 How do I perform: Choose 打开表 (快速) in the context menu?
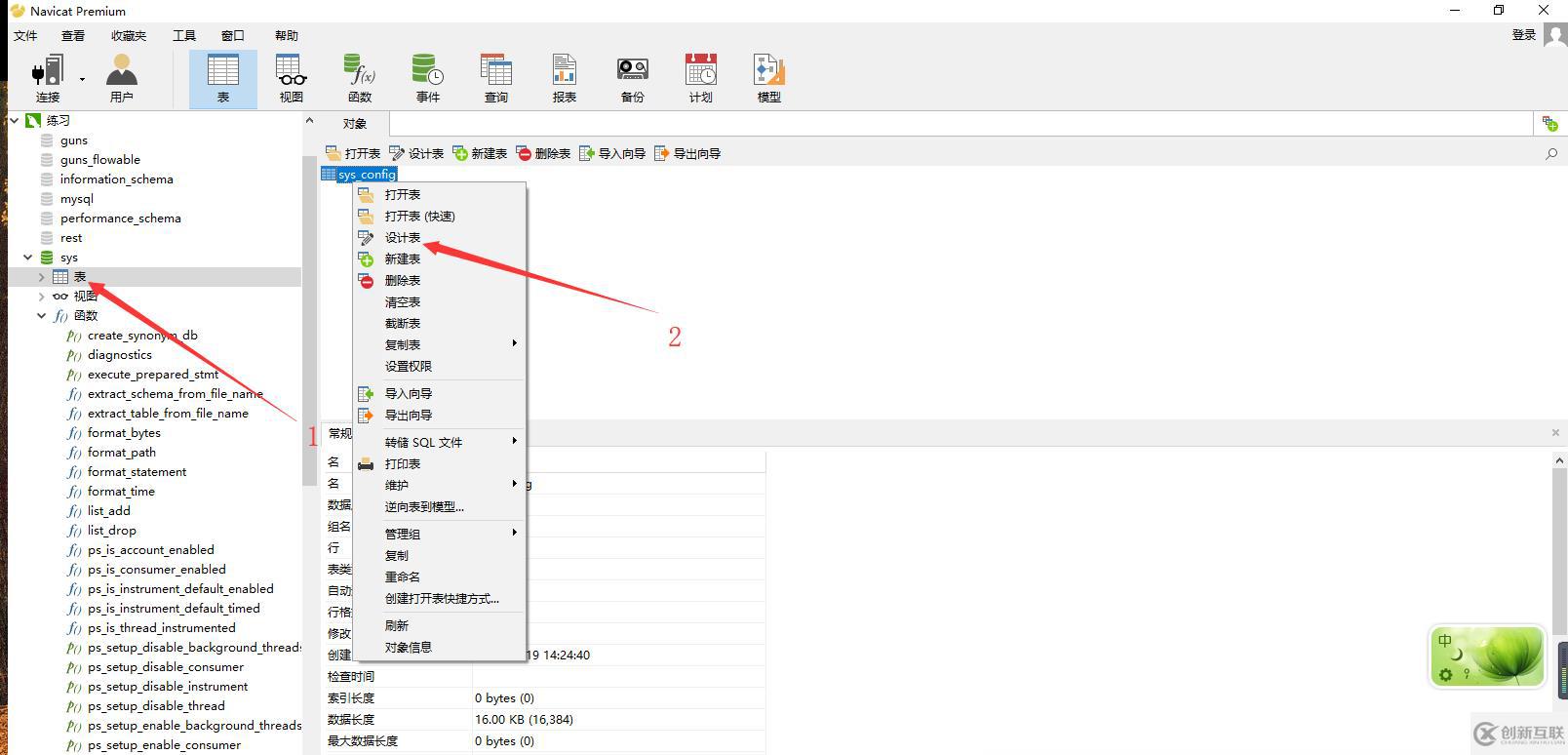coord(439,217)
